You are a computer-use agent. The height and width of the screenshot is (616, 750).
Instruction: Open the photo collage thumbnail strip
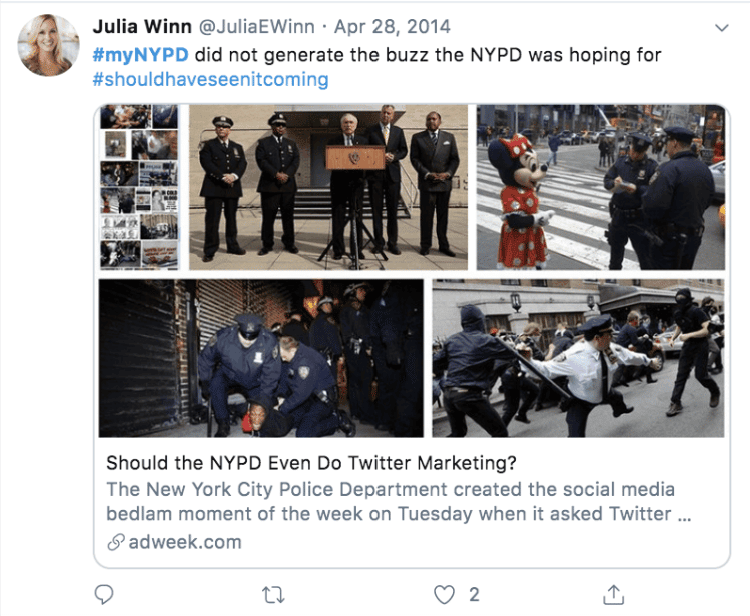pos(139,187)
